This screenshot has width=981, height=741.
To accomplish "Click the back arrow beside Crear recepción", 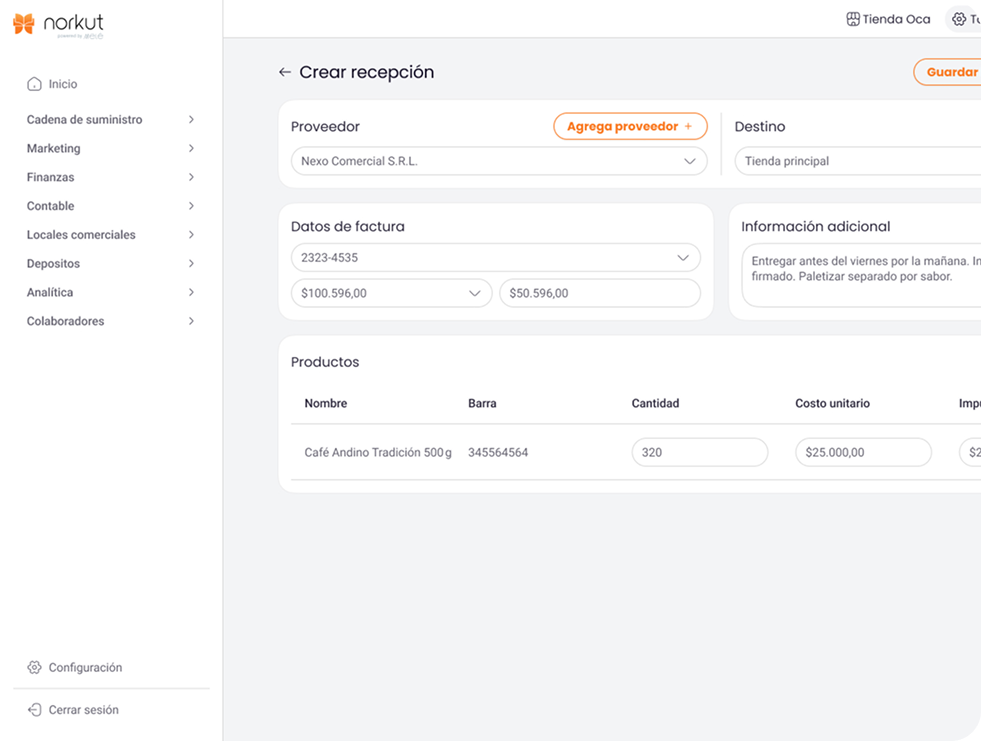I will tap(285, 72).
